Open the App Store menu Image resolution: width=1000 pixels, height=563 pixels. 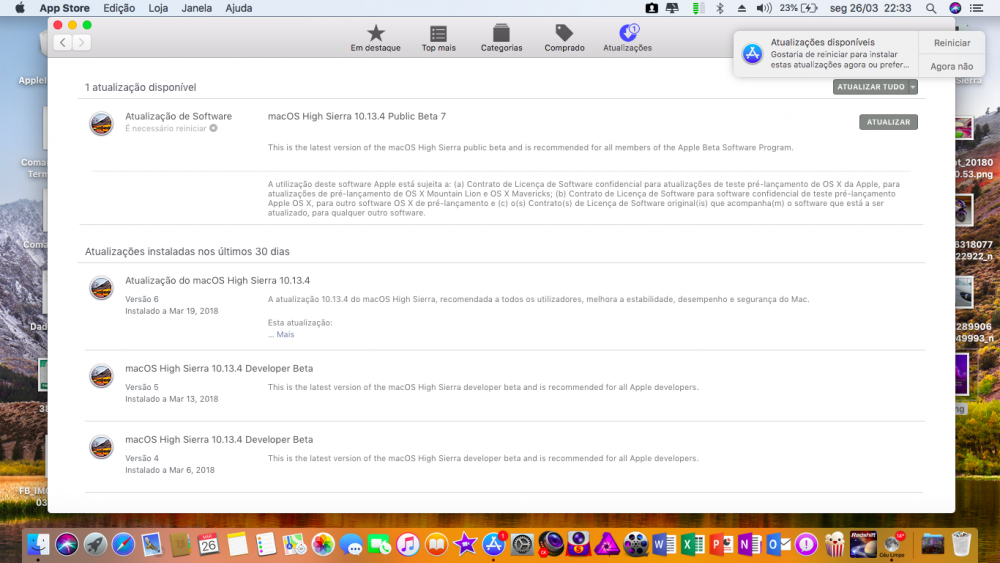click(64, 8)
